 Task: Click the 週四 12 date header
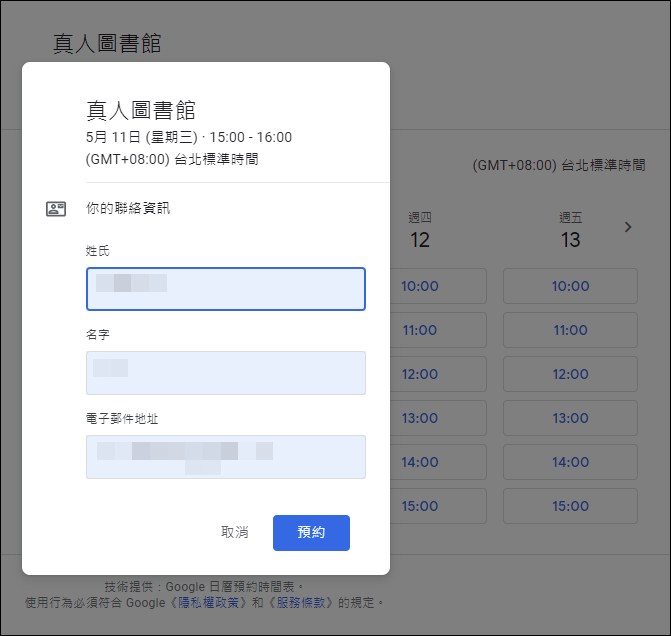(420, 230)
